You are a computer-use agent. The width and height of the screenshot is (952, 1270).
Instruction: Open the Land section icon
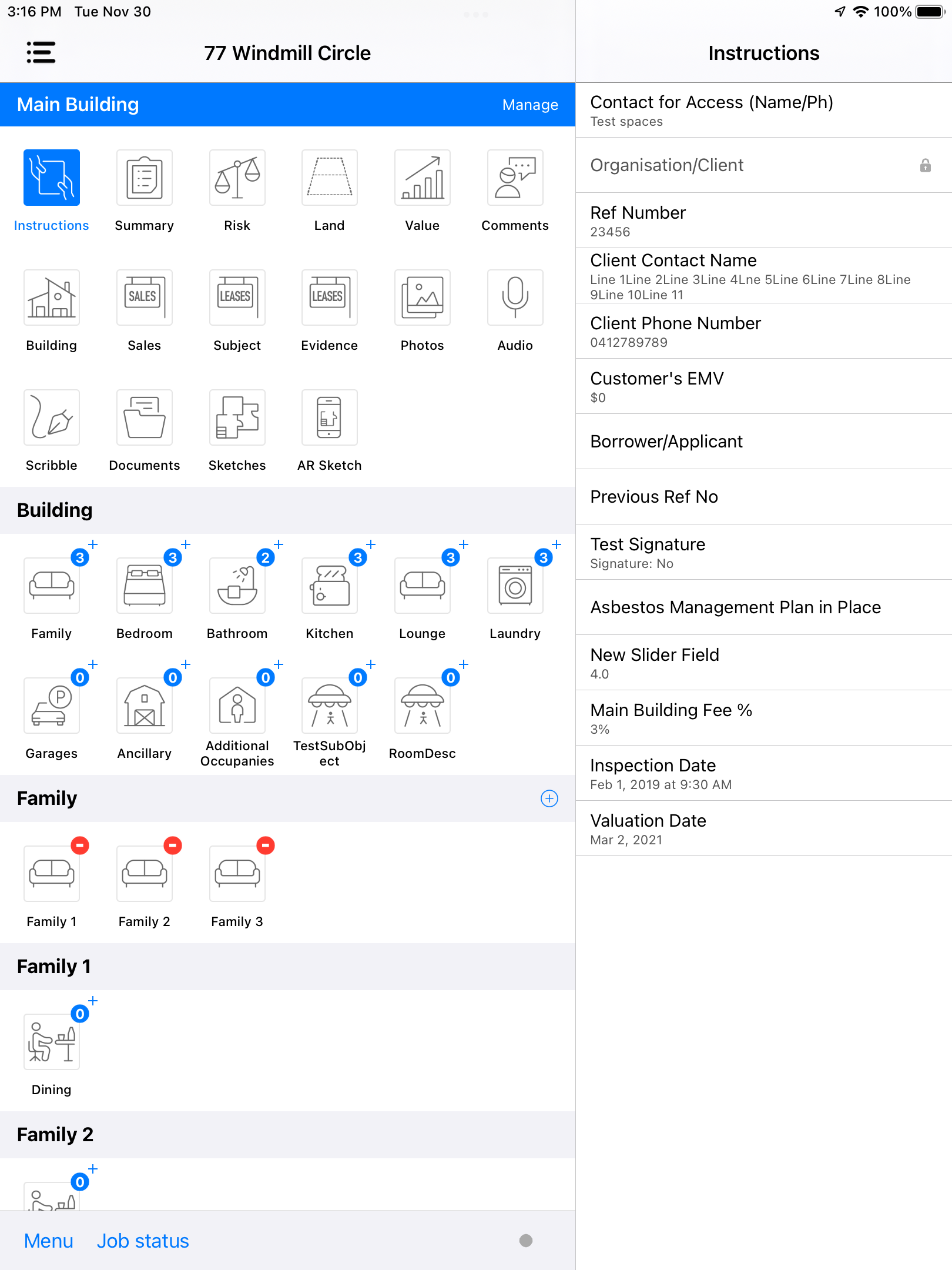click(330, 178)
